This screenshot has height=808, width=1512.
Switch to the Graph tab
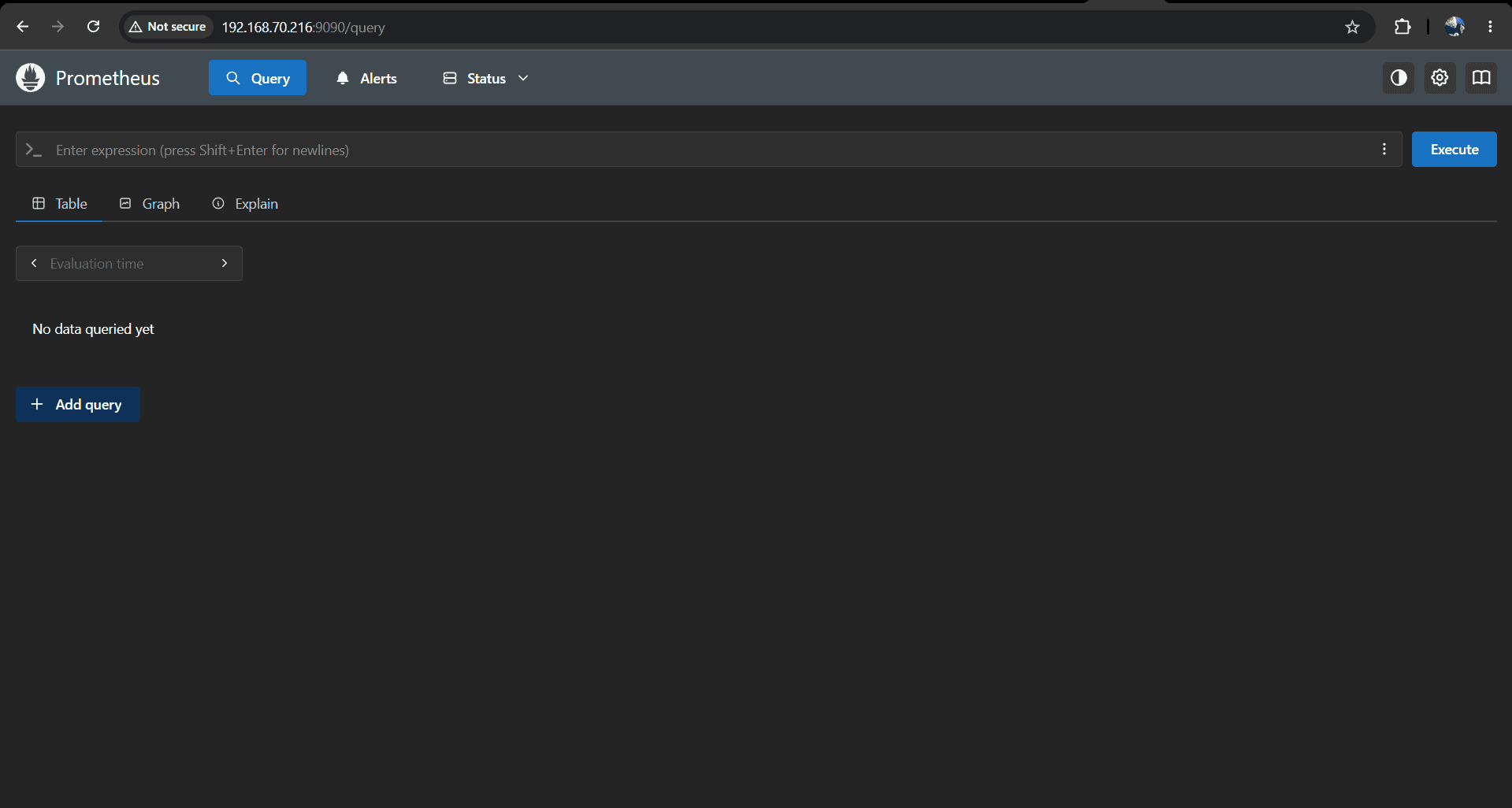[x=149, y=204]
